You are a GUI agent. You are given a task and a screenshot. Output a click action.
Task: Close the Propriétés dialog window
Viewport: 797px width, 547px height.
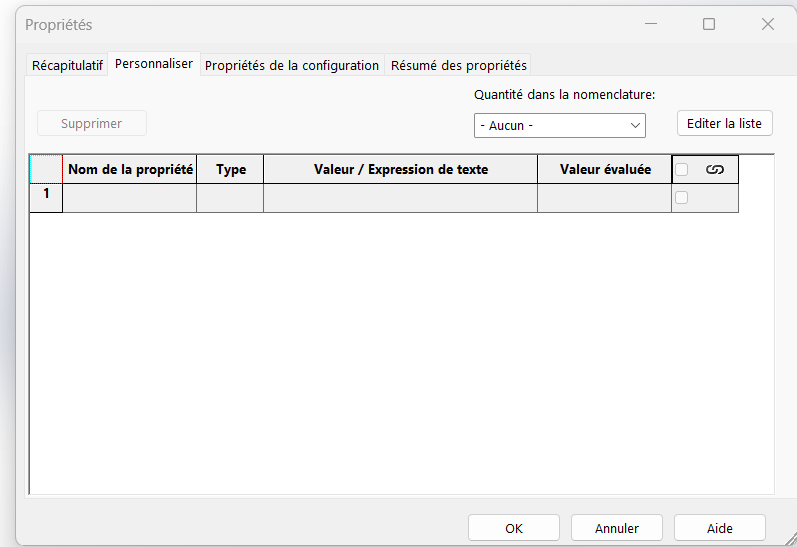(768, 24)
